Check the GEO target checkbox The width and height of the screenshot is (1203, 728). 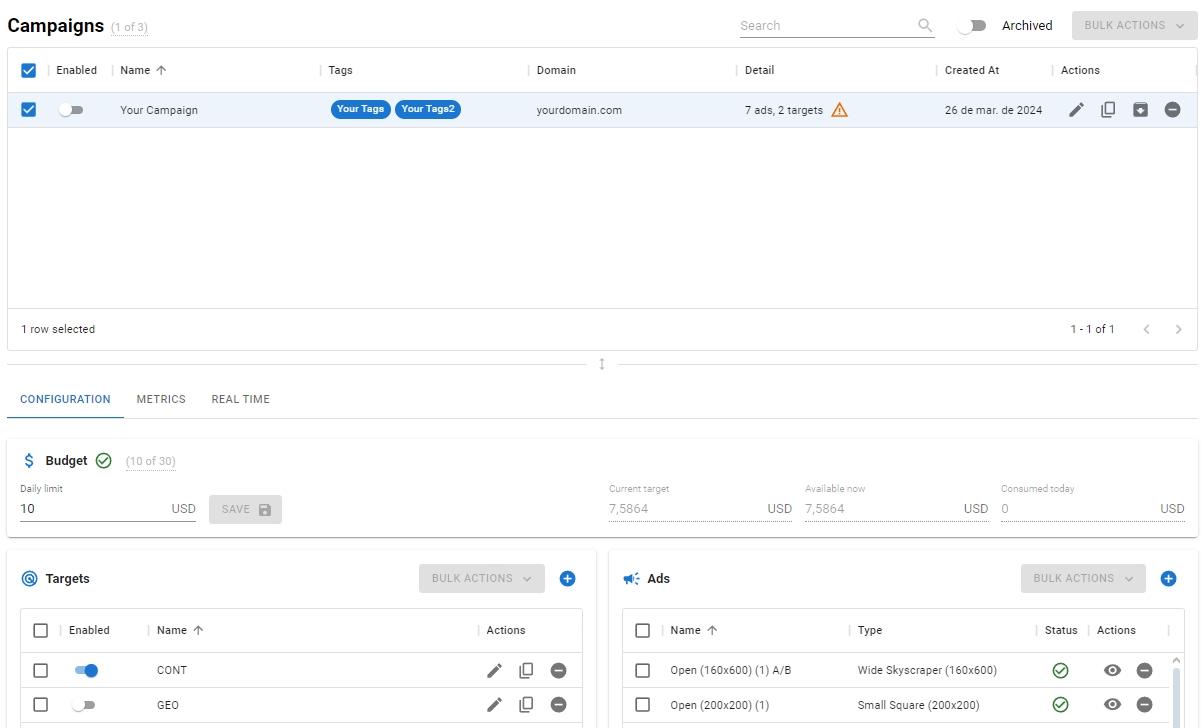(41, 705)
